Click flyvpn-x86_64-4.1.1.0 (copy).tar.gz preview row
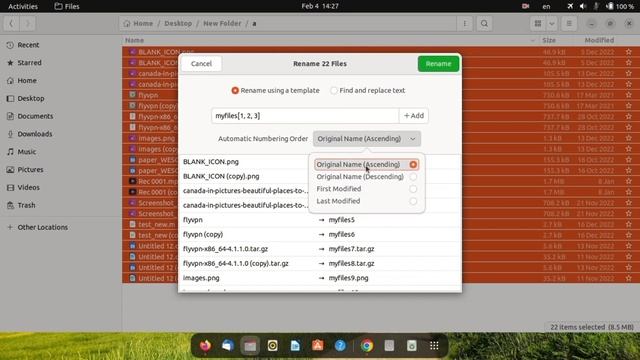This screenshot has height=360, width=640. [x=320, y=263]
